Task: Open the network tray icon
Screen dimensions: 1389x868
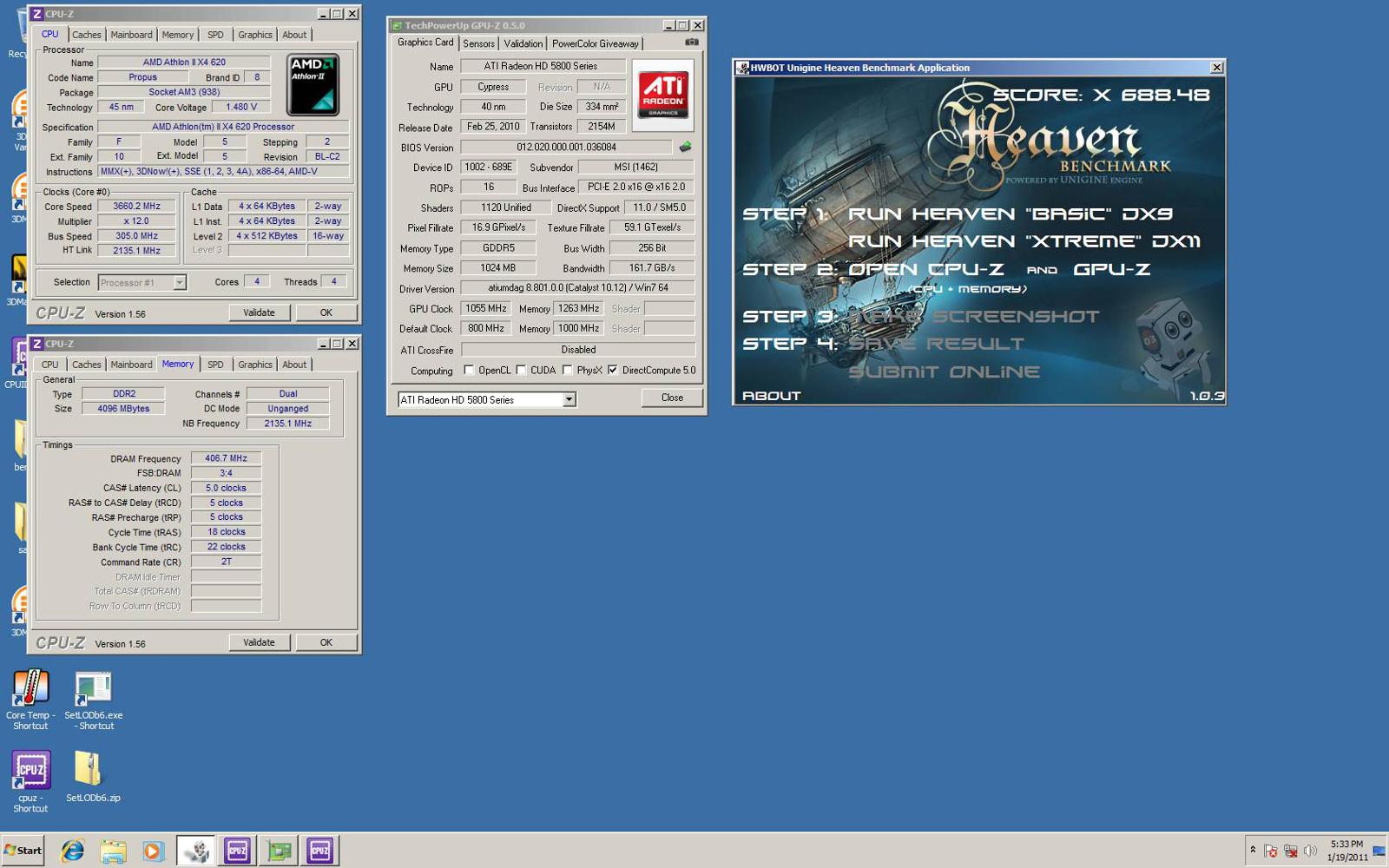Action: 1290,851
